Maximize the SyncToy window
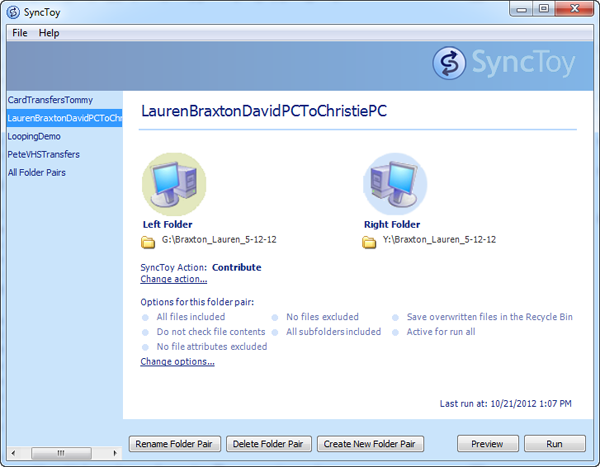 [543, 9]
